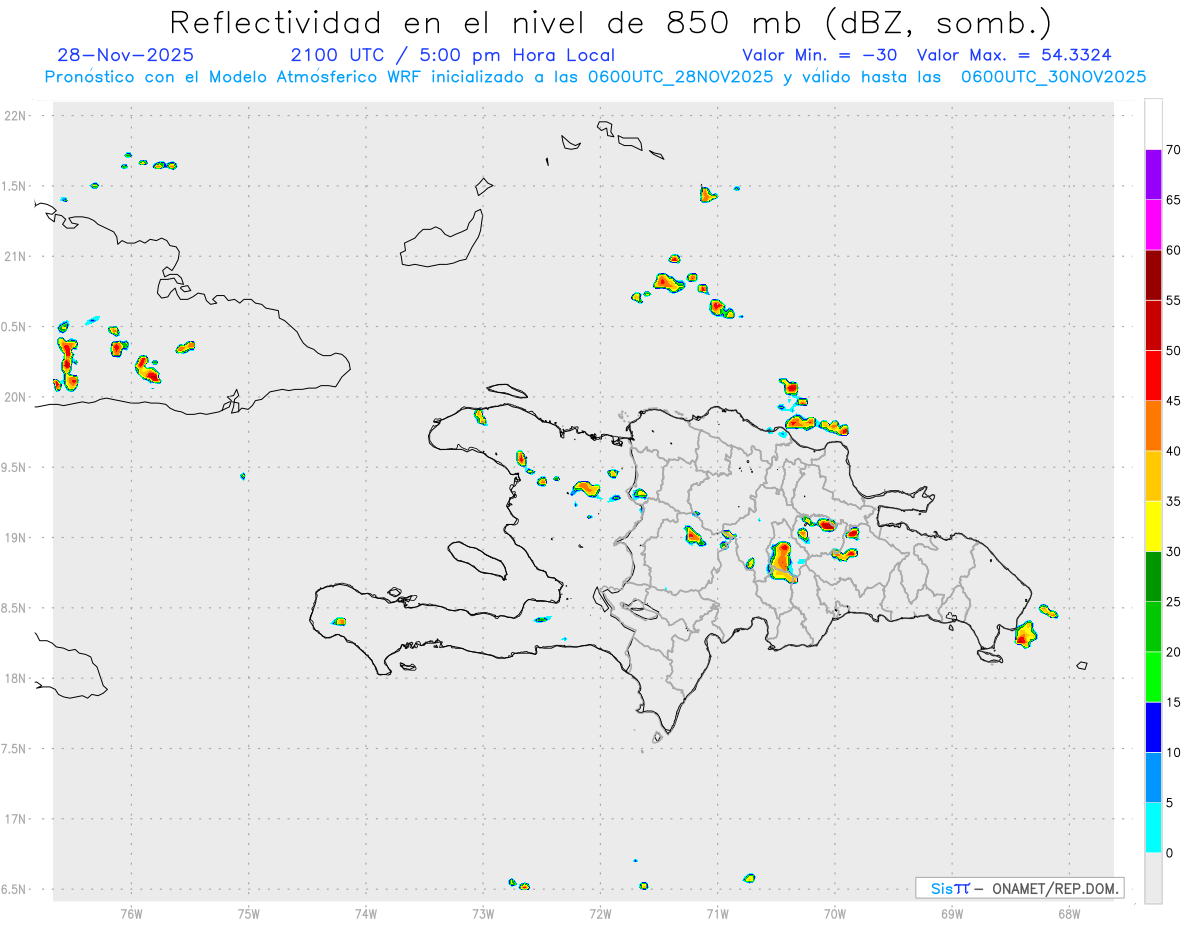Click the 'Valor Min. = -30' text
Screen dimensions: 1200x927
(820, 55)
